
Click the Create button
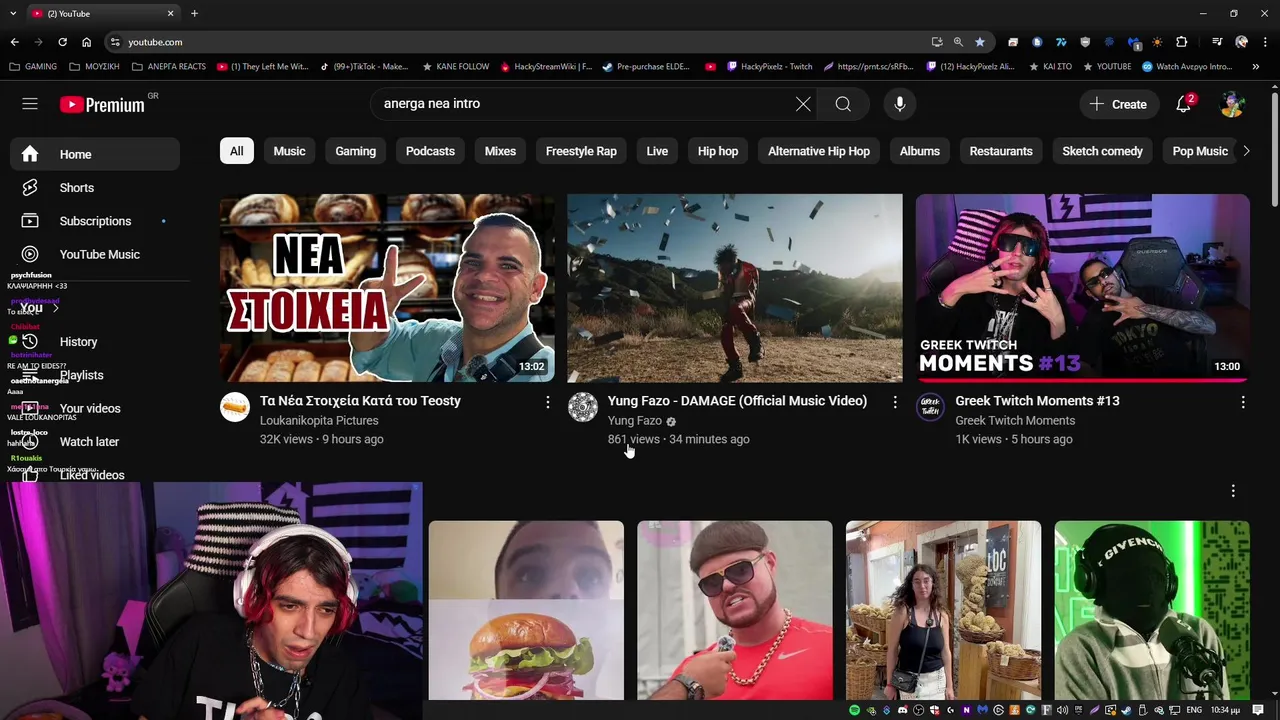click(x=1118, y=104)
